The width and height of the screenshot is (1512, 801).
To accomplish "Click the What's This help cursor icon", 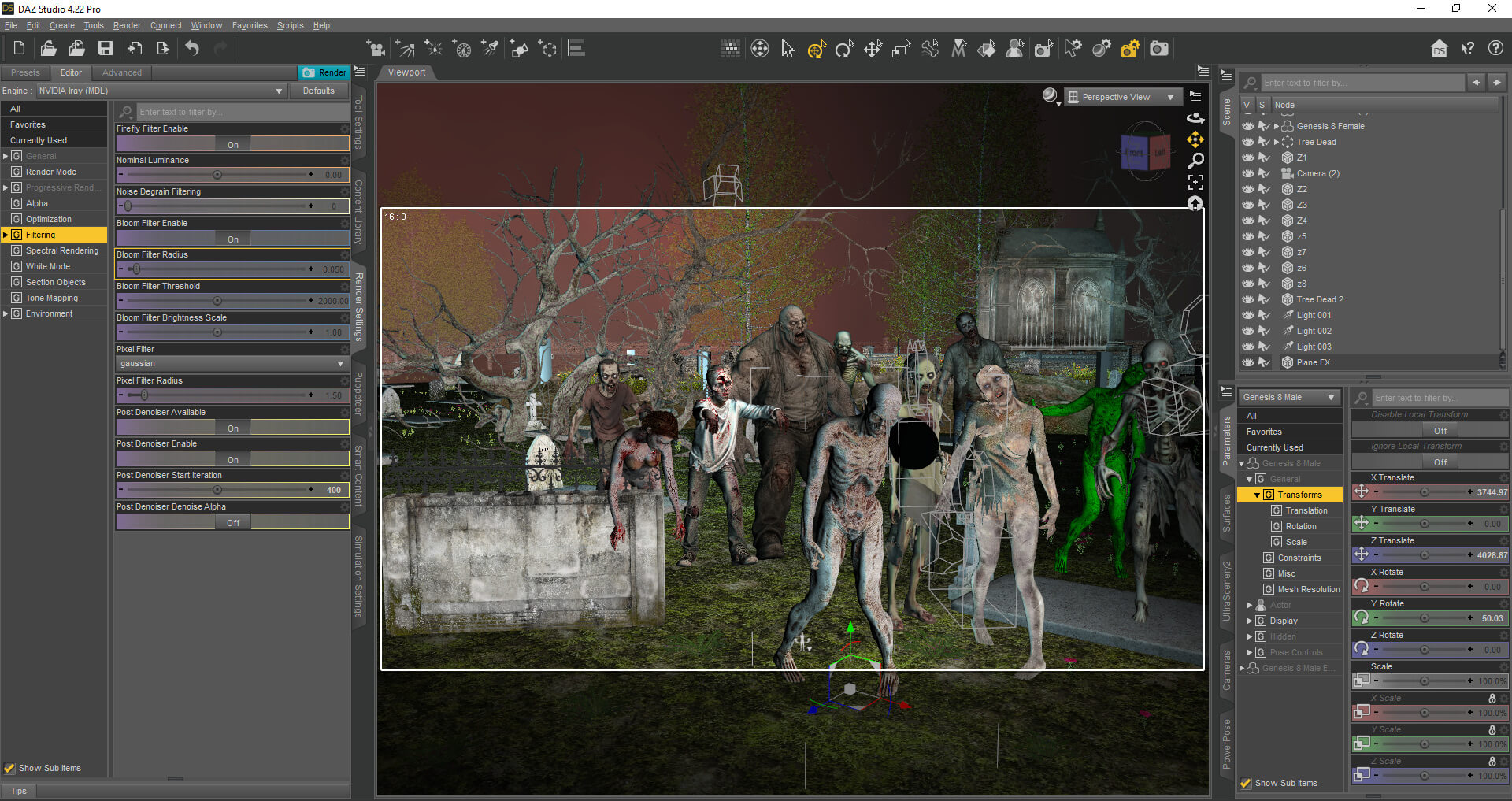I will click(1468, 49).
